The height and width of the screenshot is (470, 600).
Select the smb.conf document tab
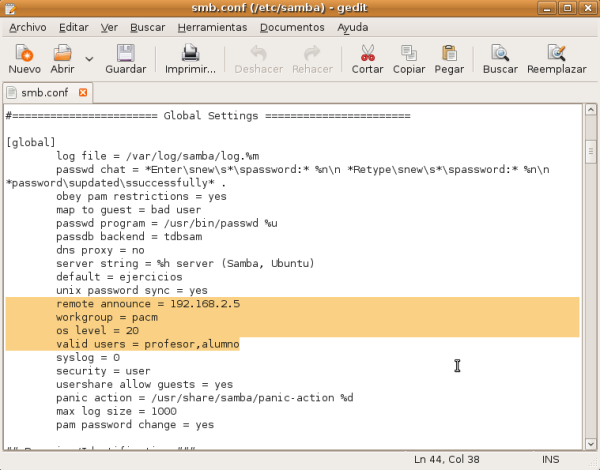click(40, 93)
